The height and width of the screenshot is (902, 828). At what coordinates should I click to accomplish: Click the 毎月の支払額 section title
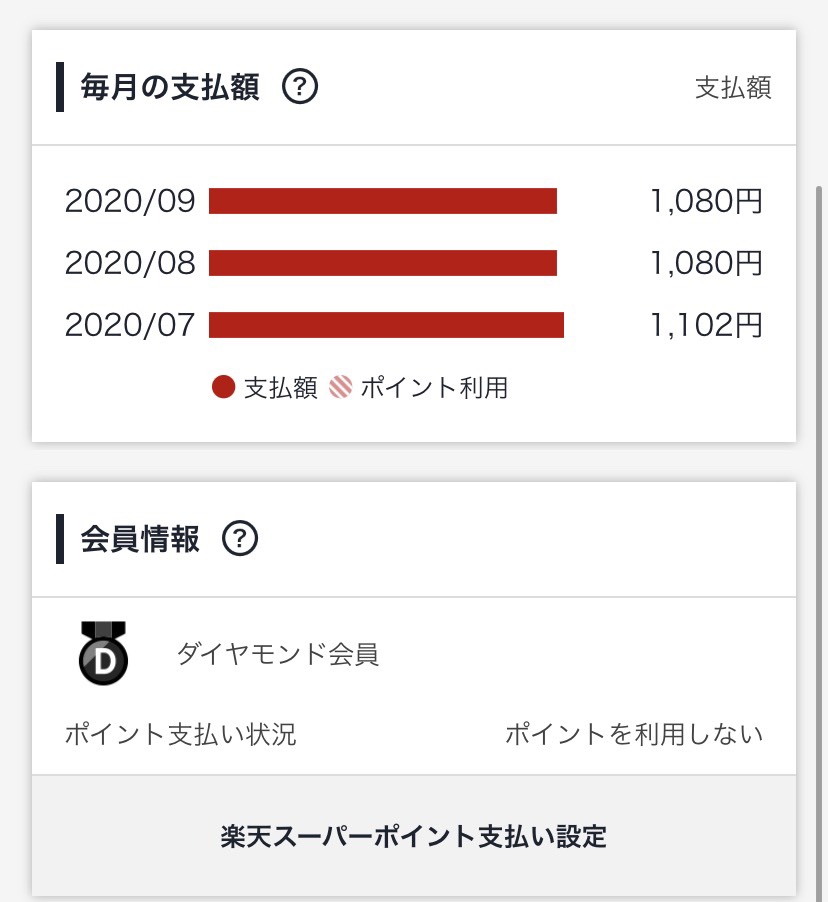tap(170, 88)
